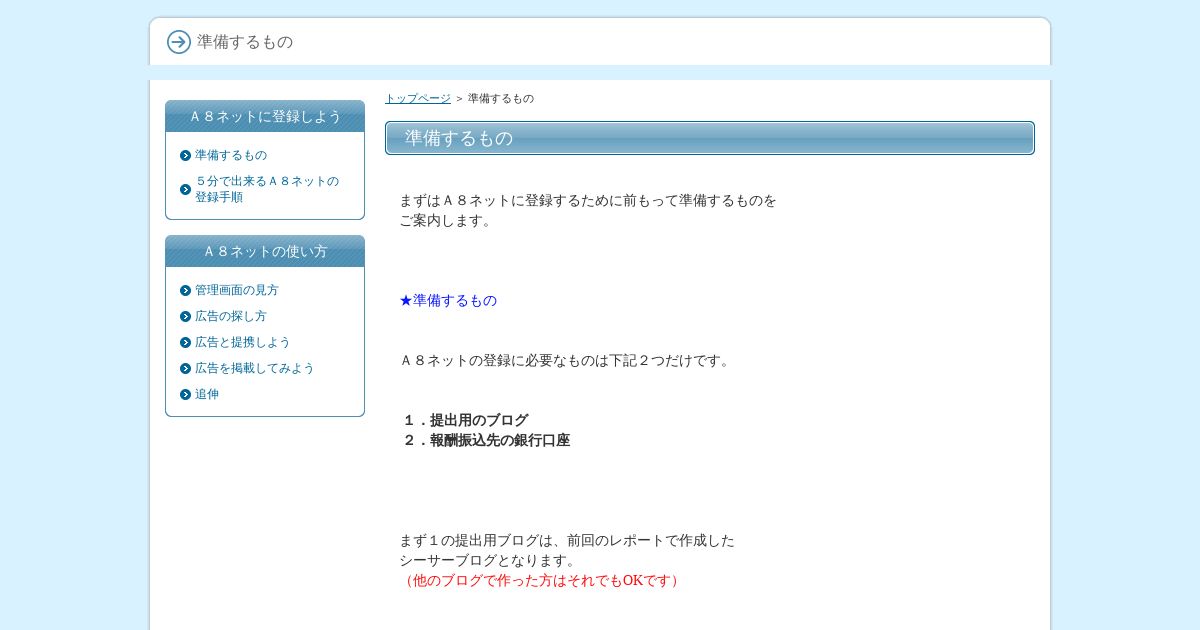
Task: Click the bullet icon next to ５分で出来るＡ８ネットの登録手順
Action: coord(185,190)
